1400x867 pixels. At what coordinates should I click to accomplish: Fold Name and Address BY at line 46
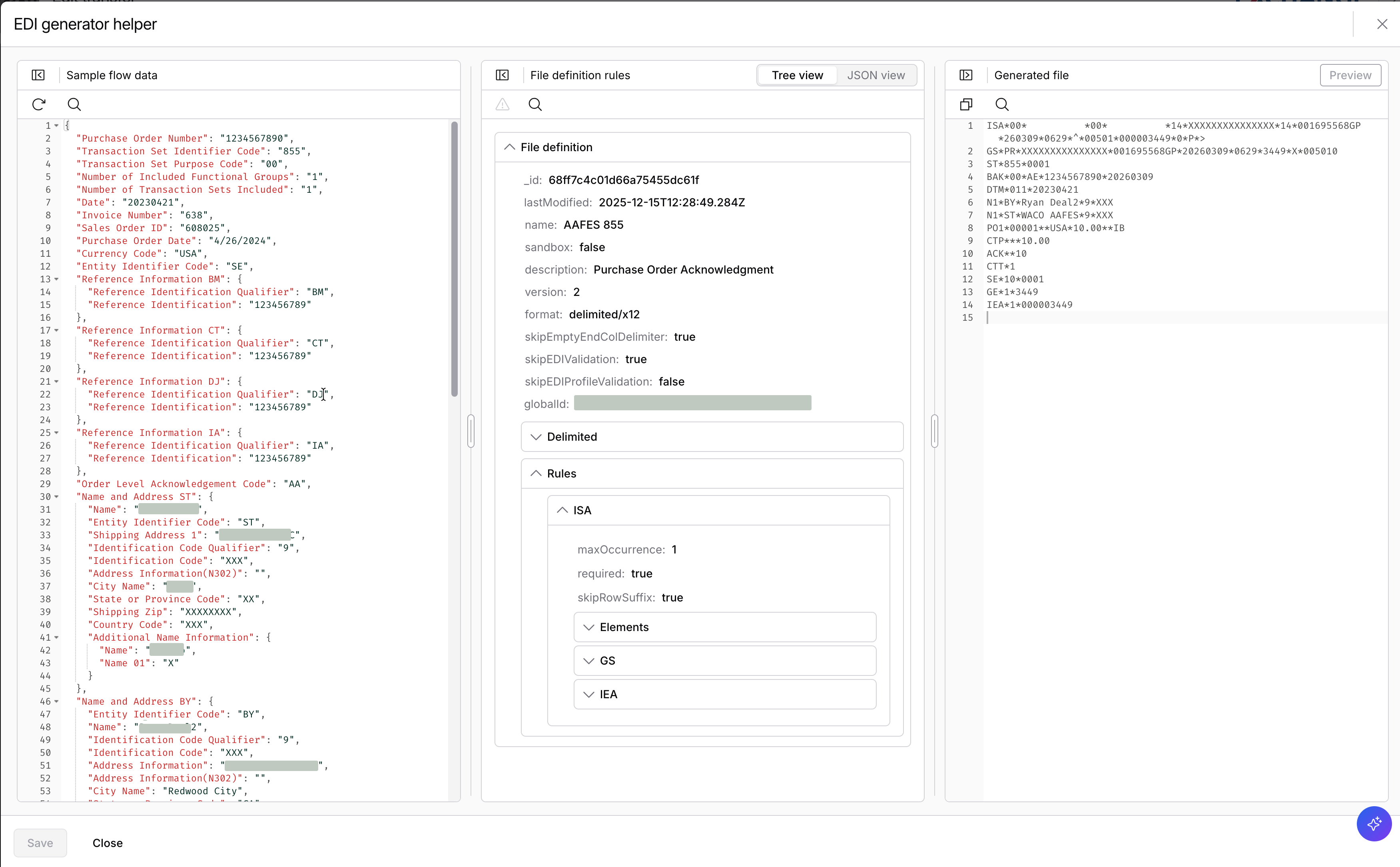[56, 701]
